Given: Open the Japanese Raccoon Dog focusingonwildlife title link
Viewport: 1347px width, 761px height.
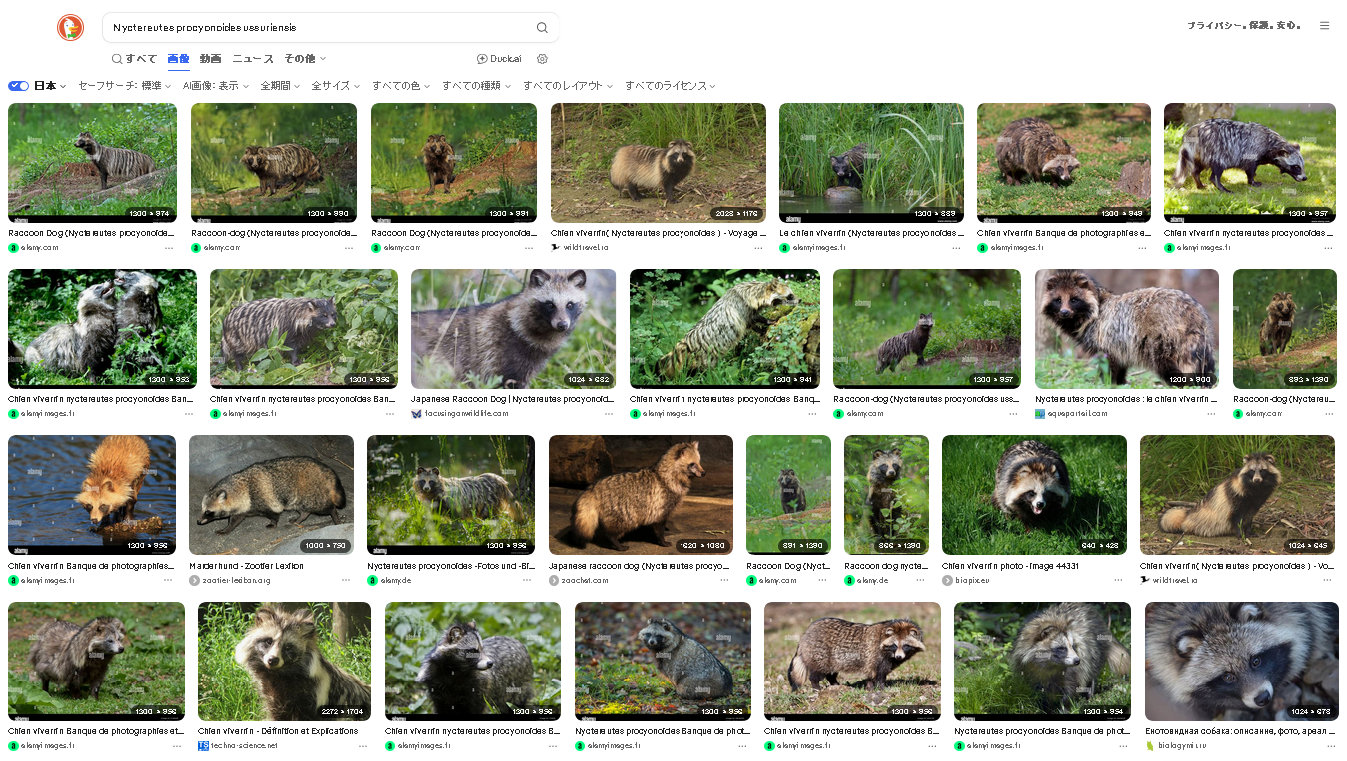Looking at the screenshot, I should click(x=512, y=399).
